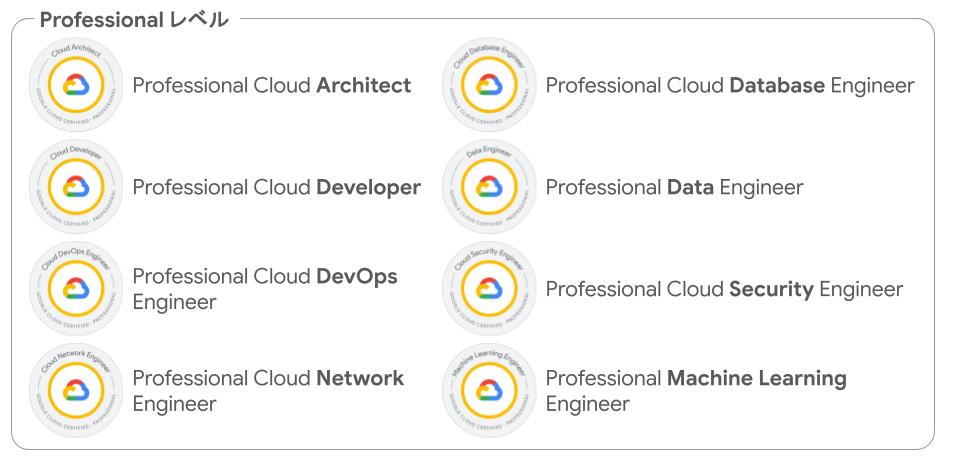Screen dimensions: 960x460
Task: Click the bold word Architect
Action: tap(364, 85)
